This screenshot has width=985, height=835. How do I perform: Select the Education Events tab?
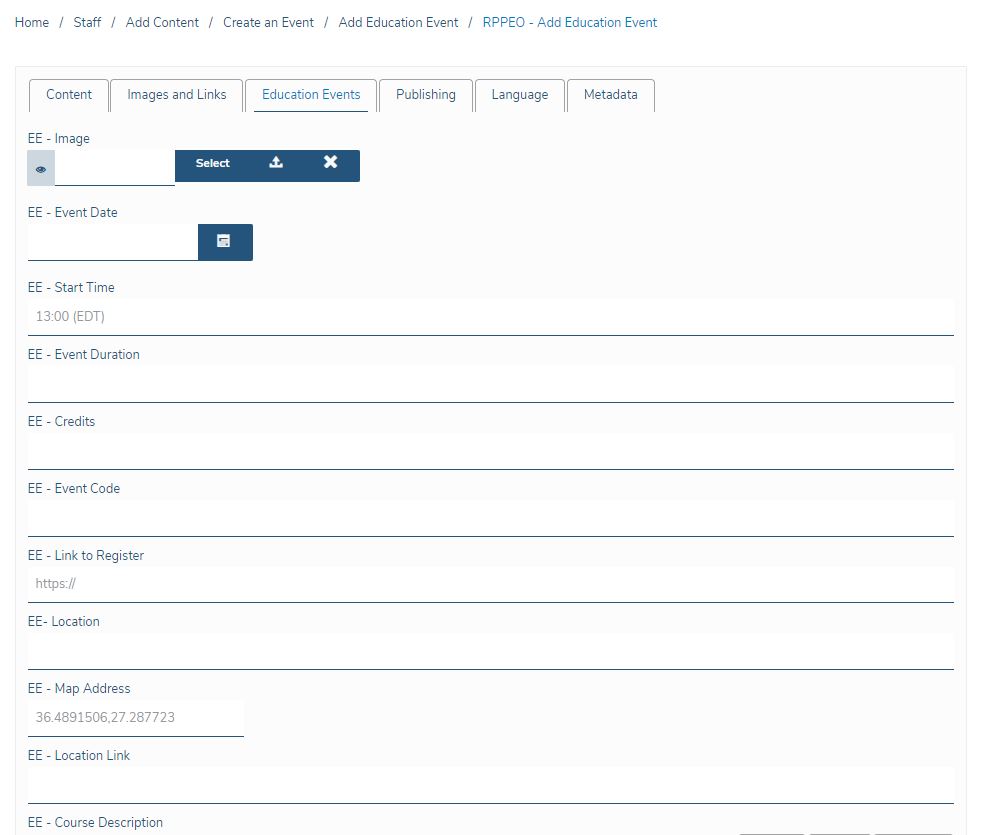(x=311, y=95)
